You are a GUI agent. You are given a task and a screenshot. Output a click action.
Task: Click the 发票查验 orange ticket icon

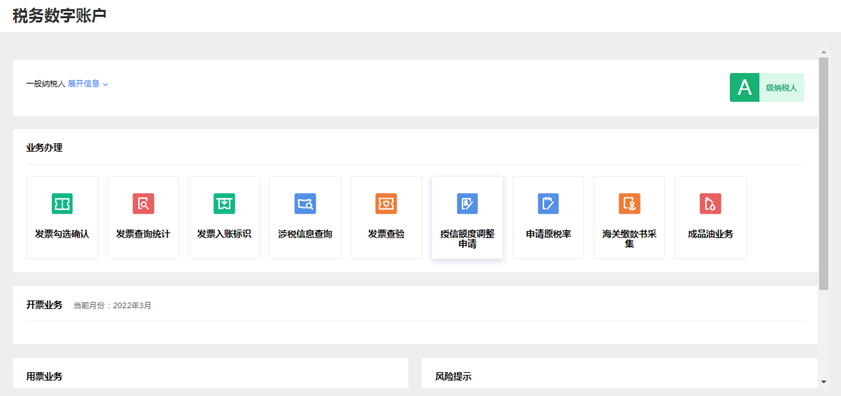[386, 203]
